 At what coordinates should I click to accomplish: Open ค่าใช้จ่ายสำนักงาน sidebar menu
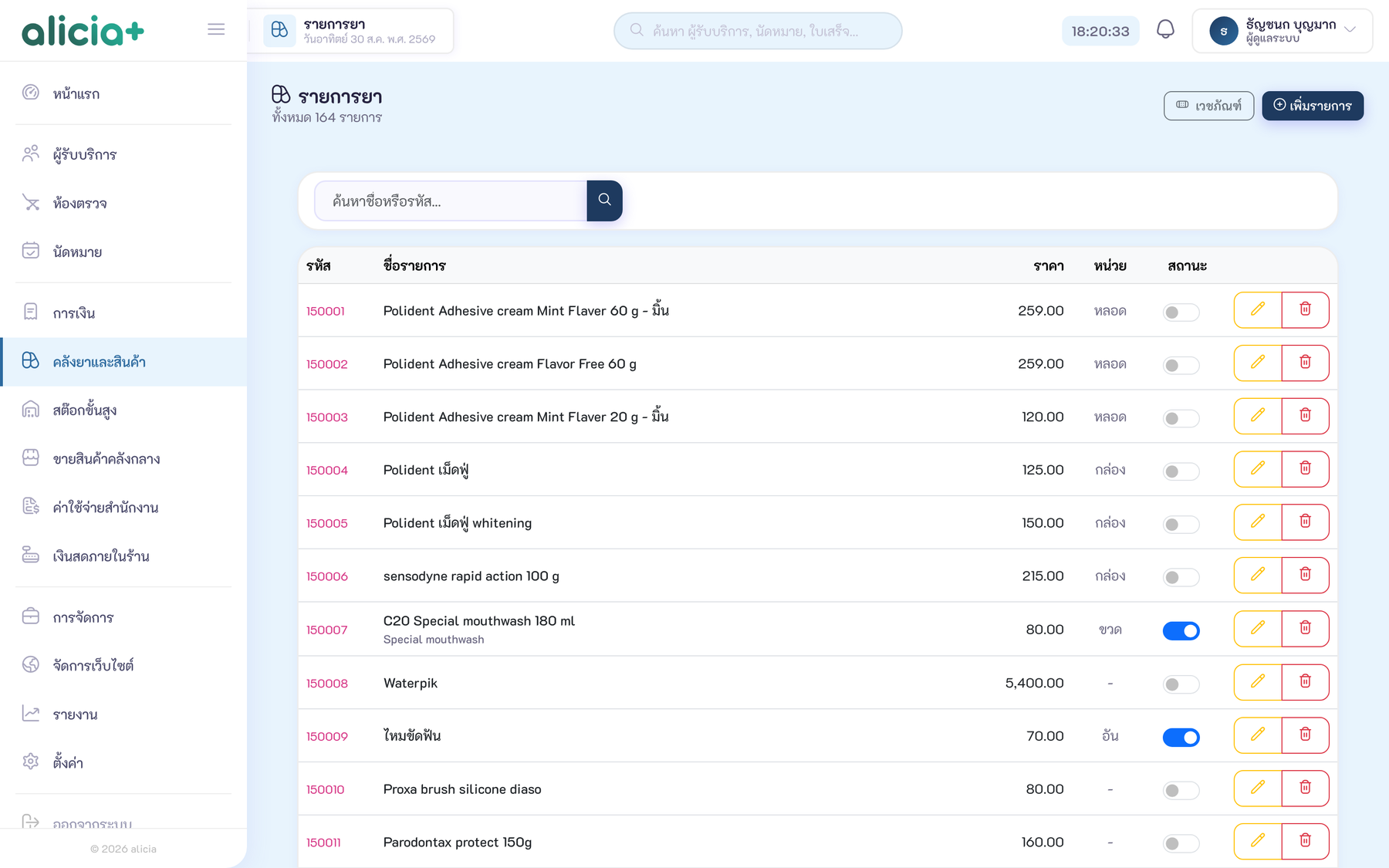[x=123, y=507]
